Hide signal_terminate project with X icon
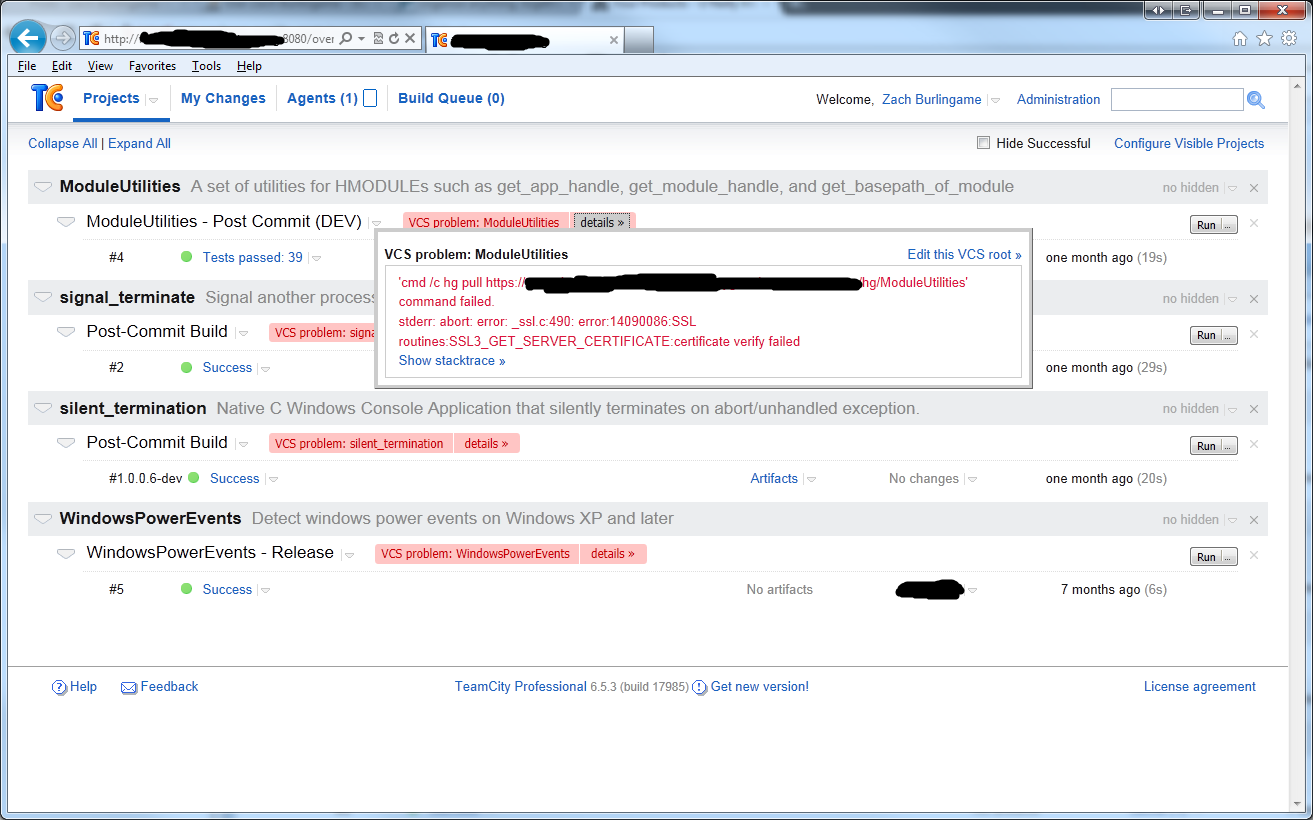This screenshot has width=1313, height=820. pos(1254,299)
